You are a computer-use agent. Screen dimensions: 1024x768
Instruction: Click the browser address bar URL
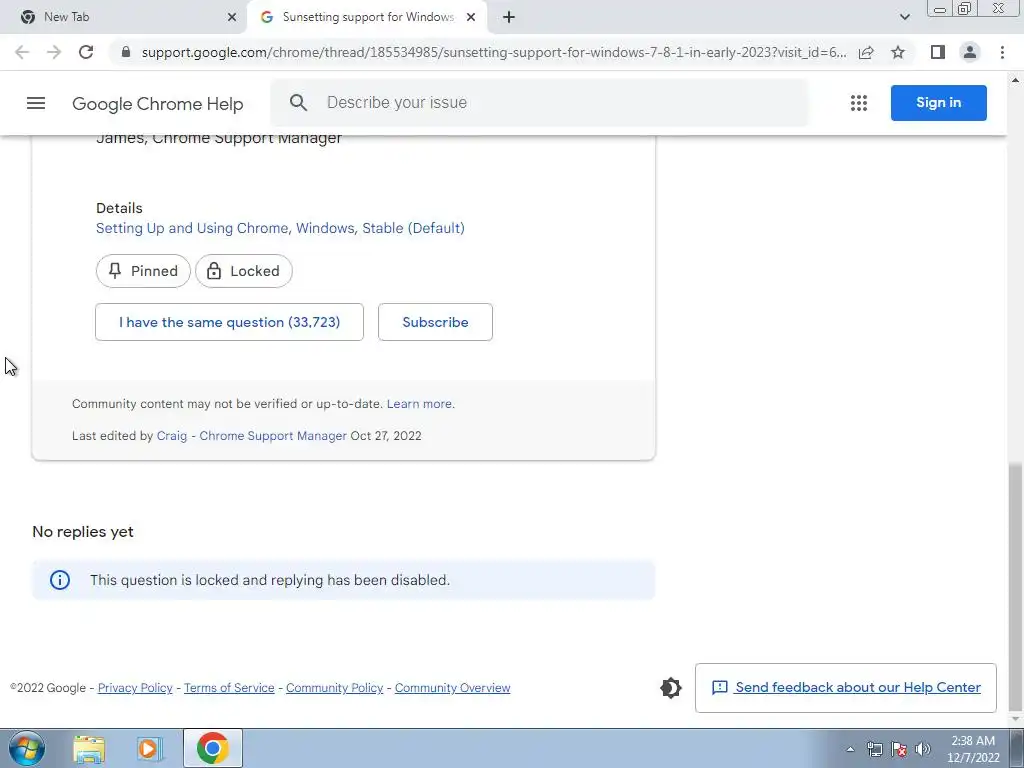click(x=494, y=52)
